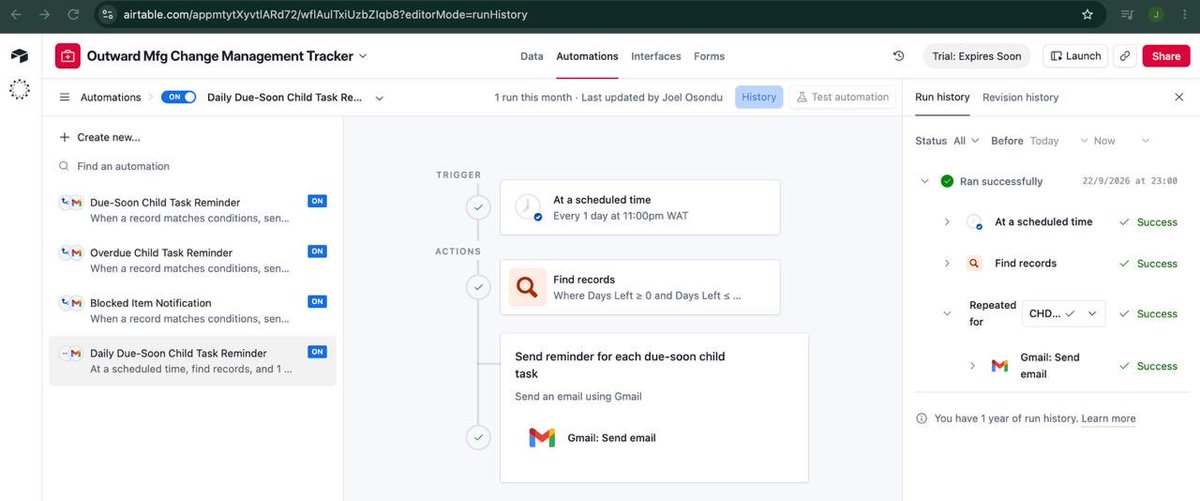The width and height of the screenshot is (1200, 501).
Task: Select the Revision history tab
Action: tap(1020, 97)
